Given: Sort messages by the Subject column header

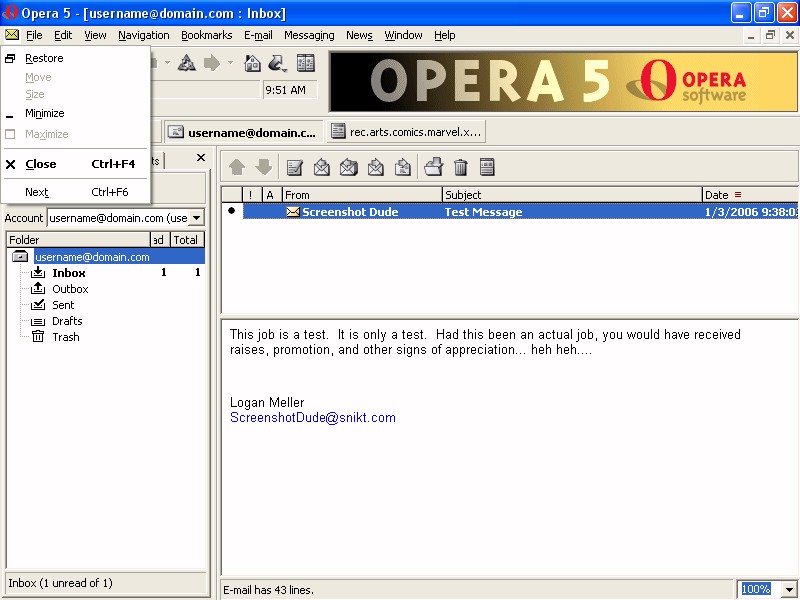Looking at the screenshot, I should point(572,194).
